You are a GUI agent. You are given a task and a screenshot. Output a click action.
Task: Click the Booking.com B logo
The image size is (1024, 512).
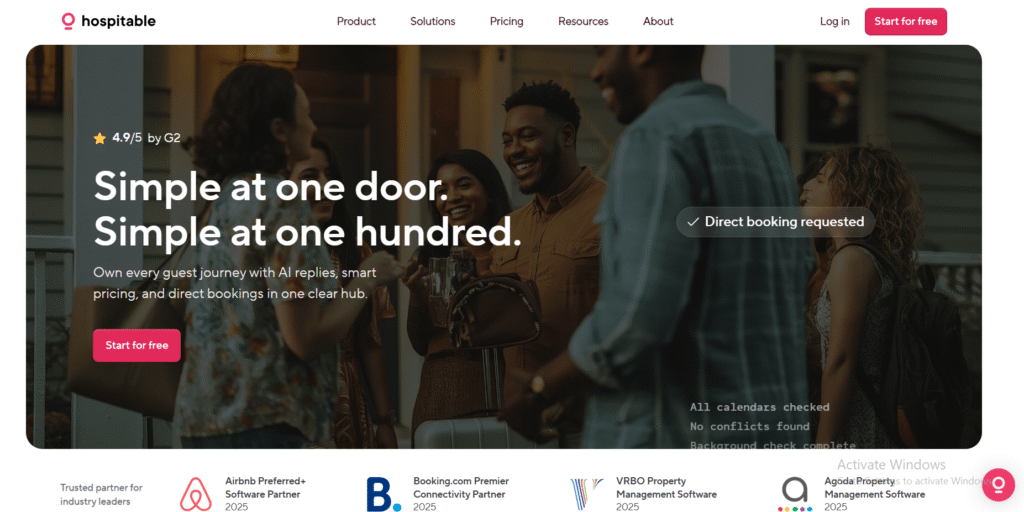click(x=384, y=494)
